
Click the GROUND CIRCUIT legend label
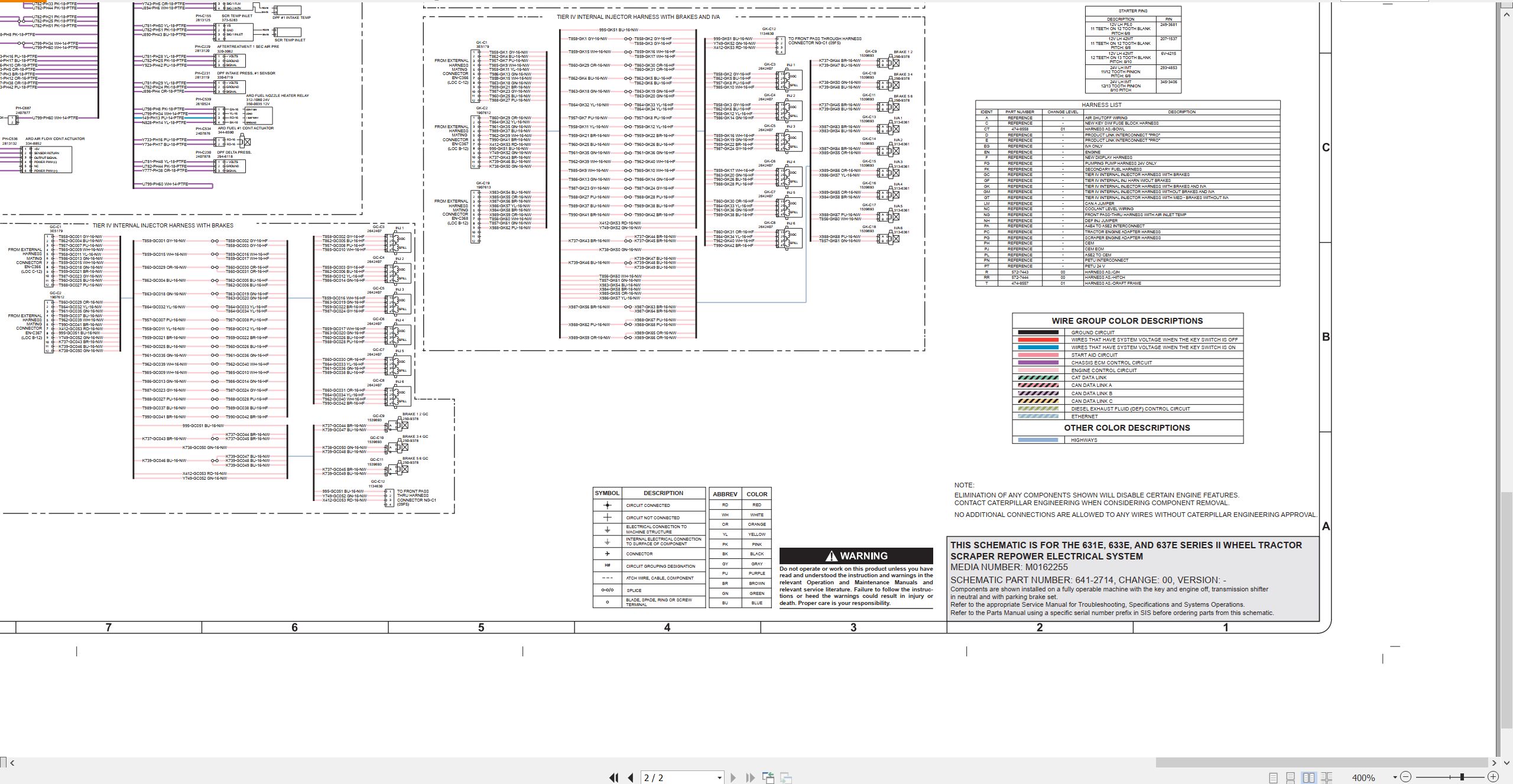tap(1093, 333)
